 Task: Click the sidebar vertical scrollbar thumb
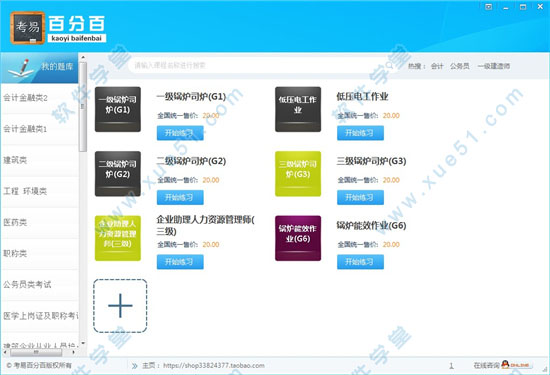(x=83, y=107)
